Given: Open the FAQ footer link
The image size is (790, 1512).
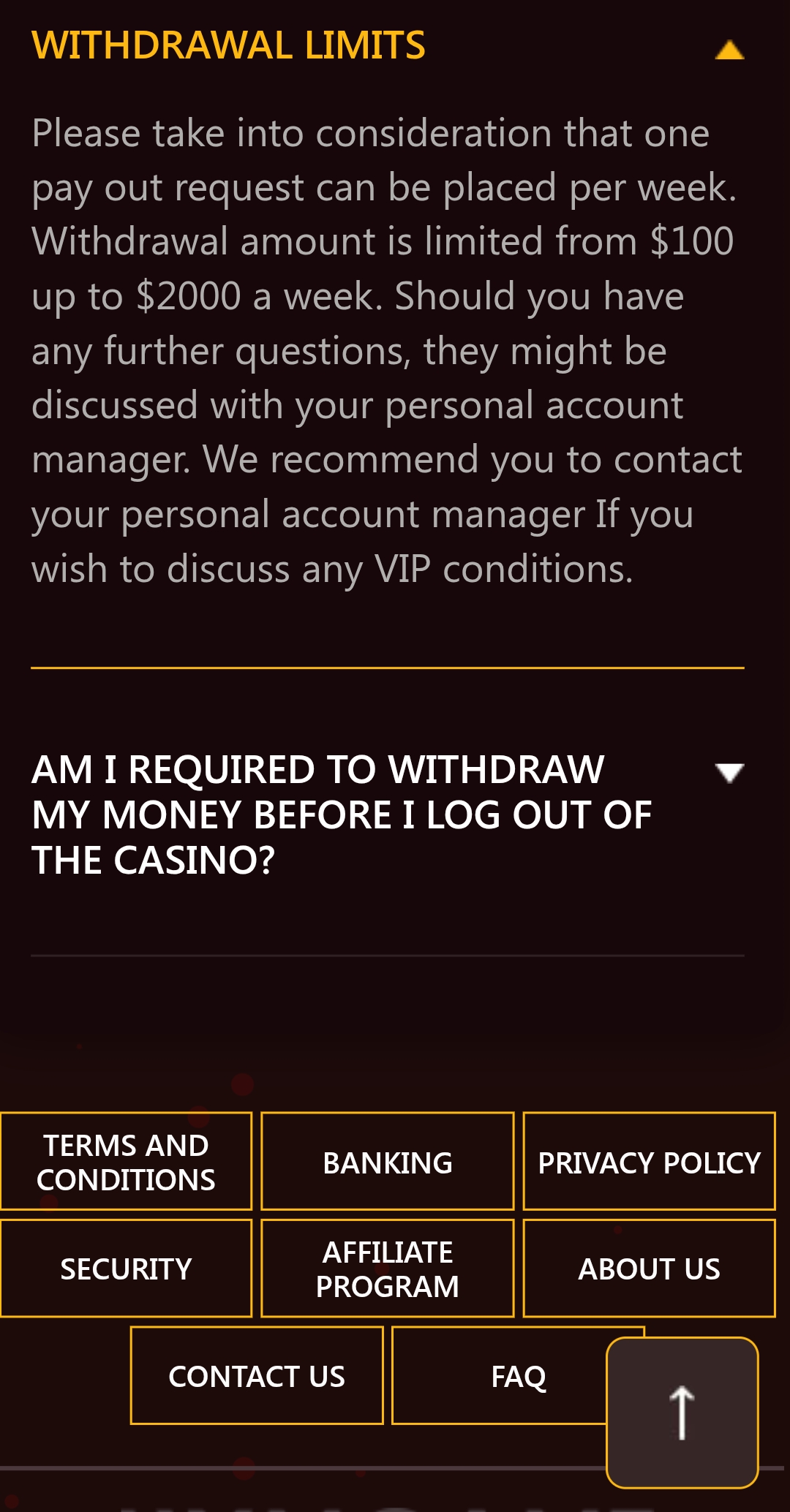Looking at the screenshot, I should coord(505,1376).
